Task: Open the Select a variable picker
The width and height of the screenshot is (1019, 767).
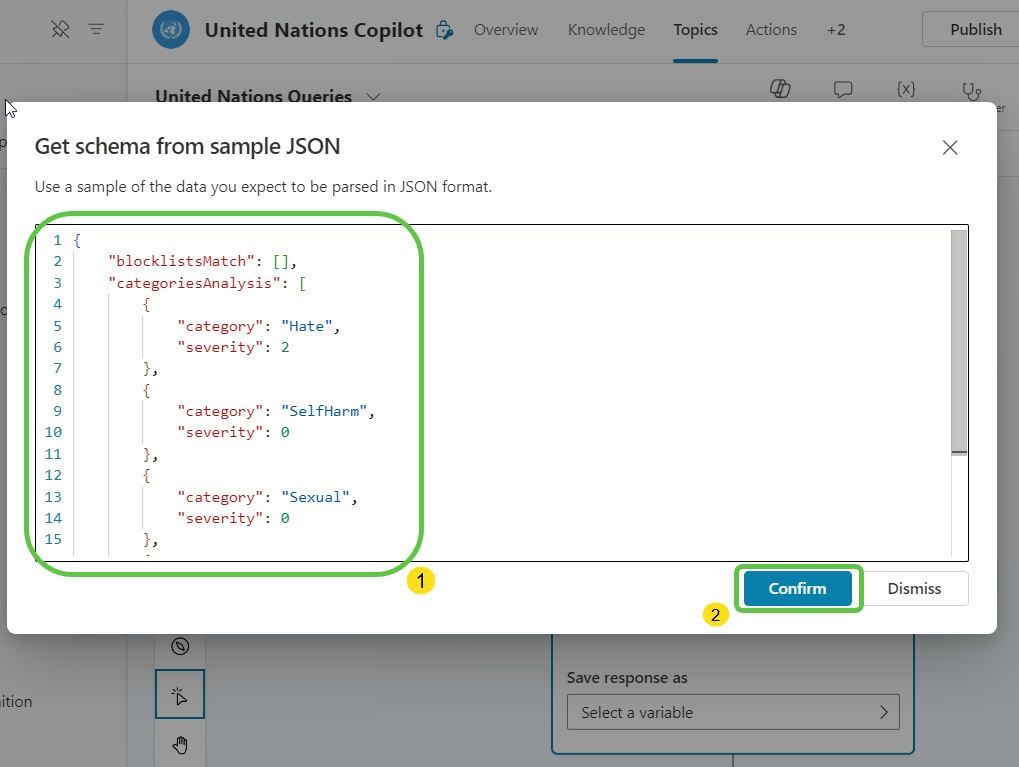Action: tap(733, 712)
